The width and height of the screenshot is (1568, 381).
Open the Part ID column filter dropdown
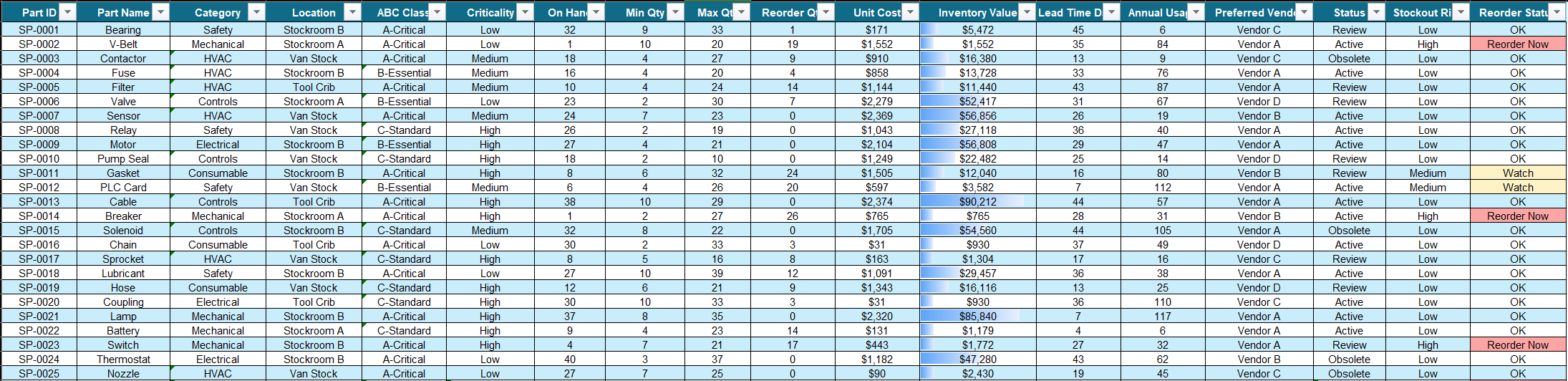coord(67,12)
